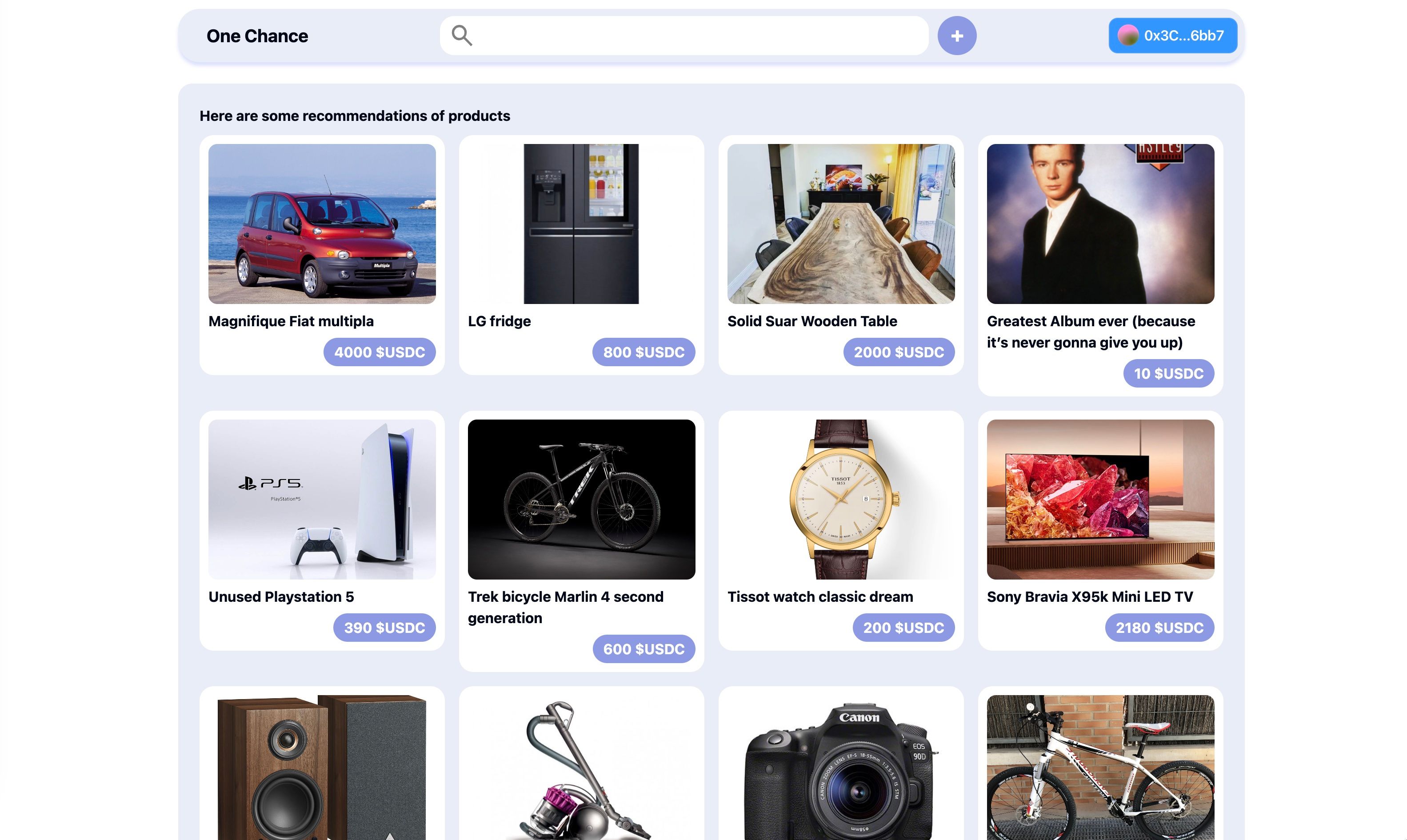Open the LG fridge image

[x=581, y=224]
